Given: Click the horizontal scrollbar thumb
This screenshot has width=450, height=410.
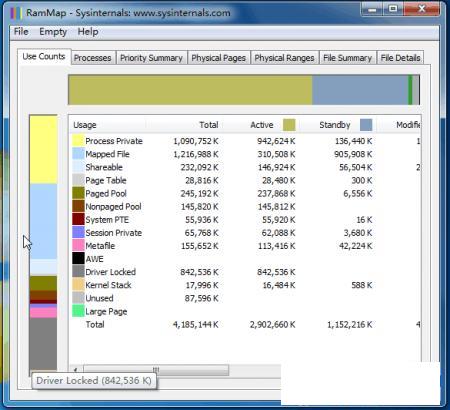Looking at the screenshot, I should pyautogui.click(x=156, y=370).
